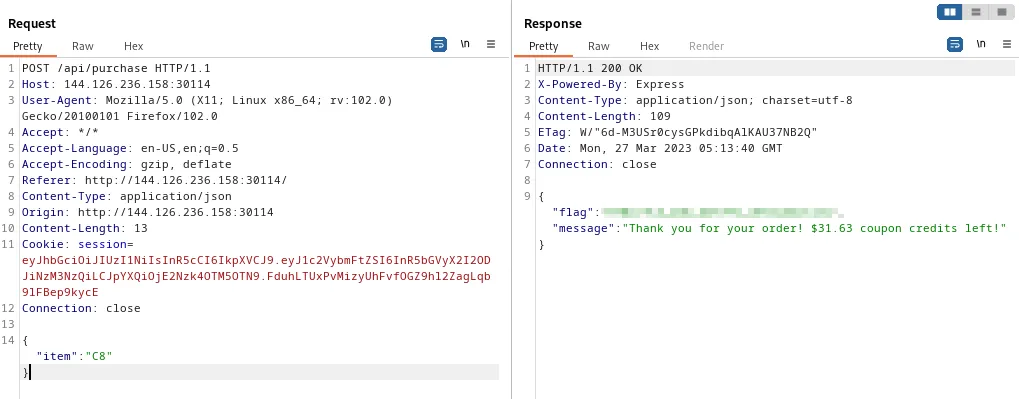This screenshot has height=399, width=1019.
Task: Click the "item":"C8" JSON body line
Action: (x=75, y=356)
